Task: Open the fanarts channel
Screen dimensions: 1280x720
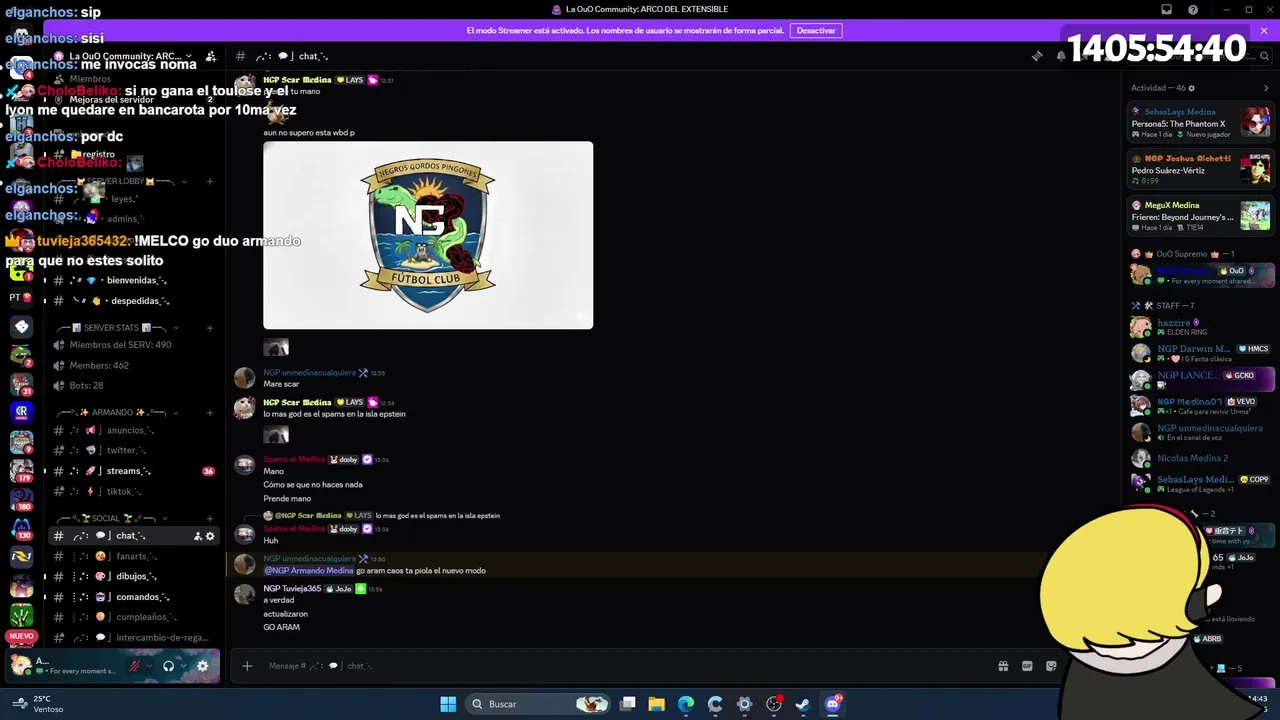Action: (133, 556)
